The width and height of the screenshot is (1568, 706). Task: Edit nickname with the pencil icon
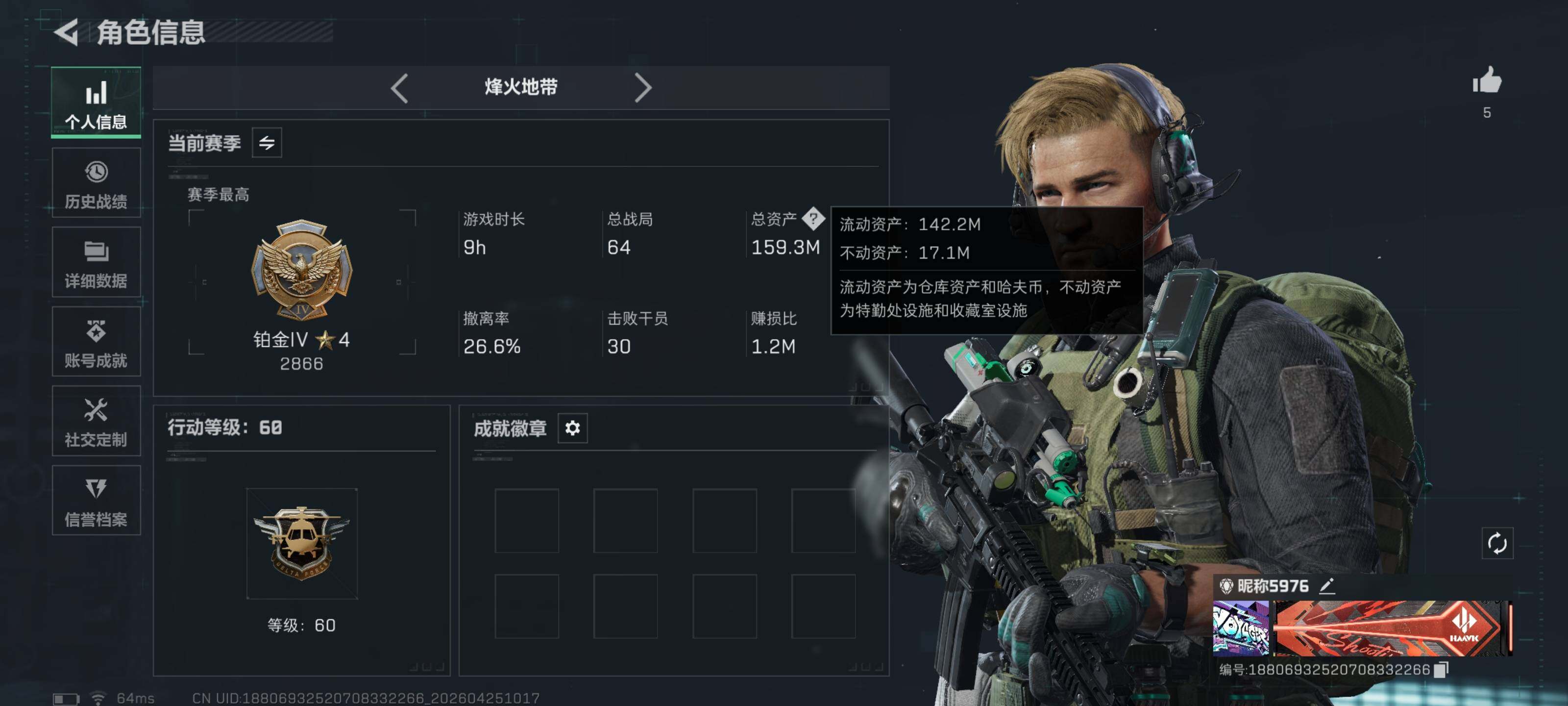point(1327,586)
